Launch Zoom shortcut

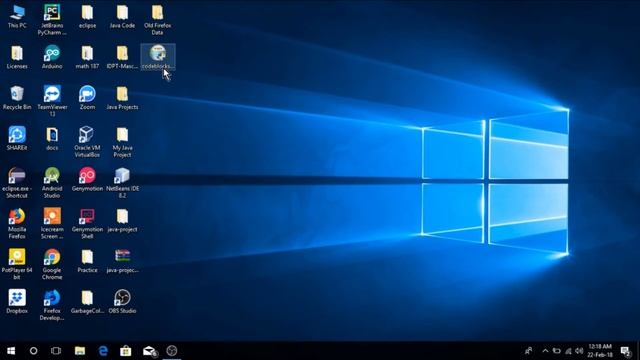coord(87,98)
